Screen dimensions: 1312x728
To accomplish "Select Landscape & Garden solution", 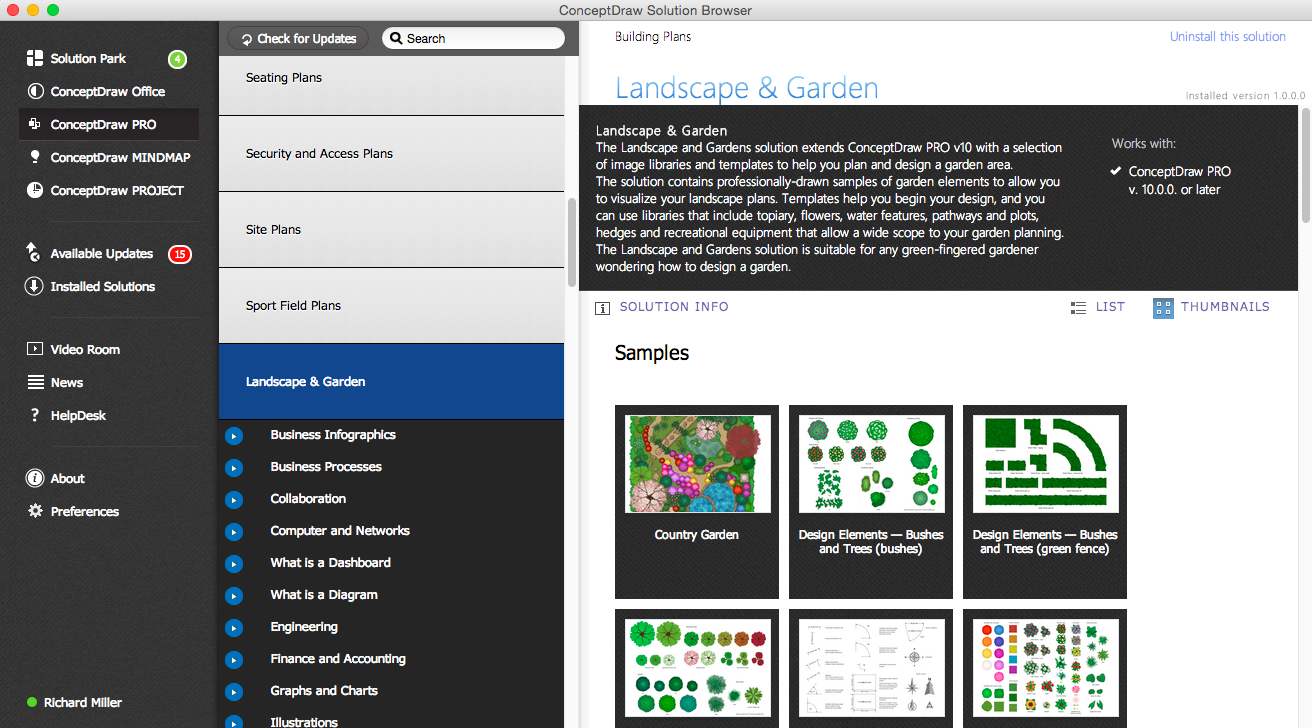I will tap(391, 382).
